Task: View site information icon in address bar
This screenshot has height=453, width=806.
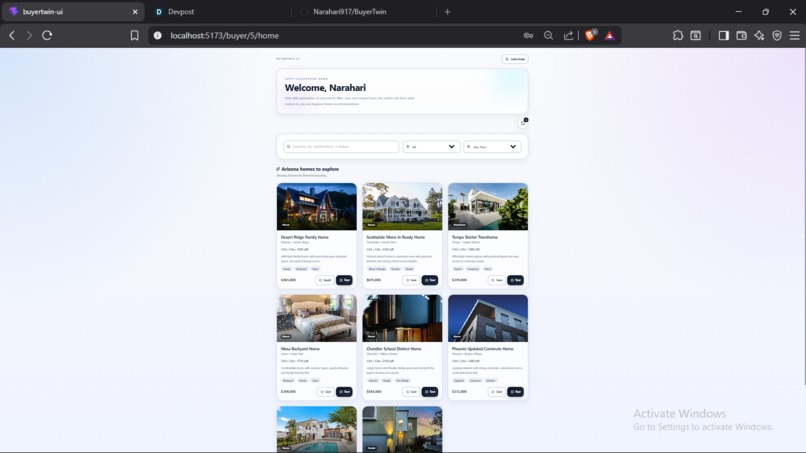Action: click(x=158, y=35)
